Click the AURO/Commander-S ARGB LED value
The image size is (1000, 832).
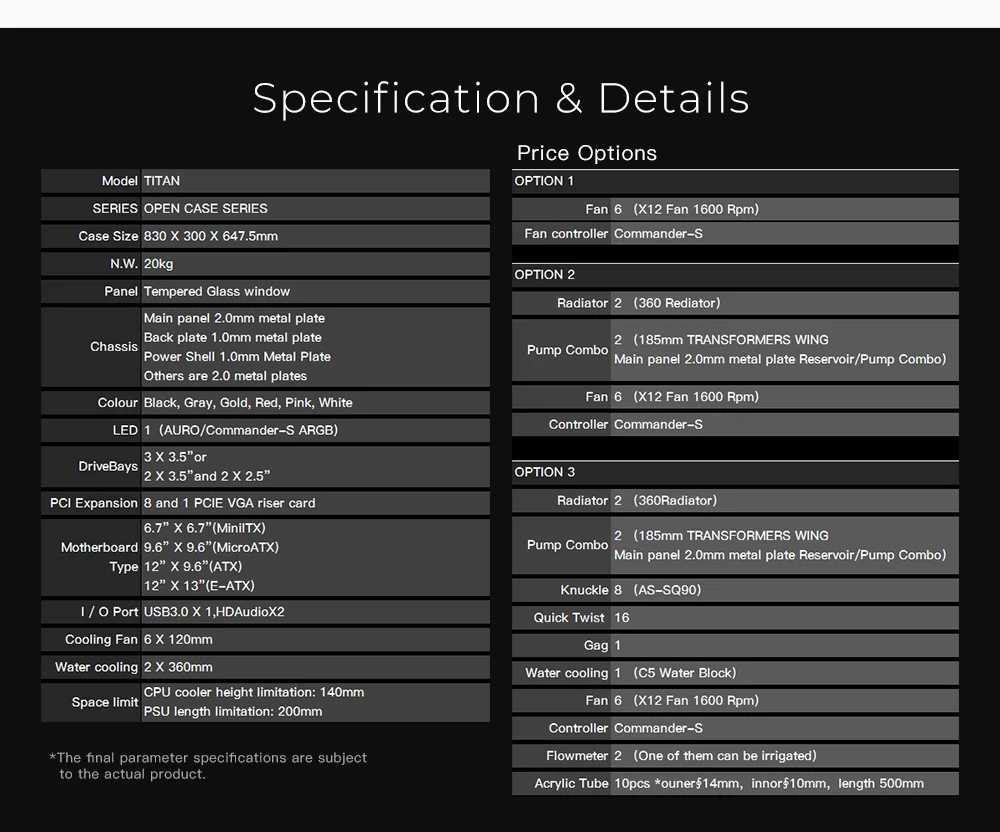[x=241, y=431]
